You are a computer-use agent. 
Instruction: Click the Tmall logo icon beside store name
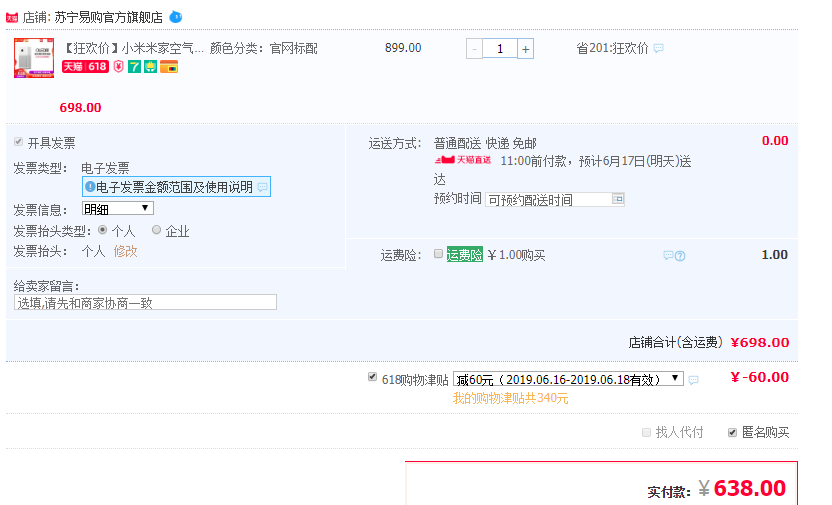(x=12, y=18)
